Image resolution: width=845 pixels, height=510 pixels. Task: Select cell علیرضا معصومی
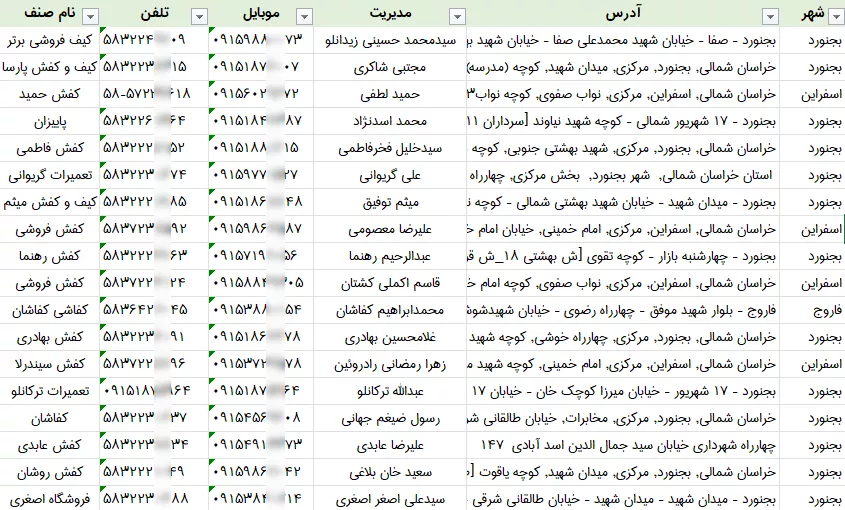[x=390, y=229]
